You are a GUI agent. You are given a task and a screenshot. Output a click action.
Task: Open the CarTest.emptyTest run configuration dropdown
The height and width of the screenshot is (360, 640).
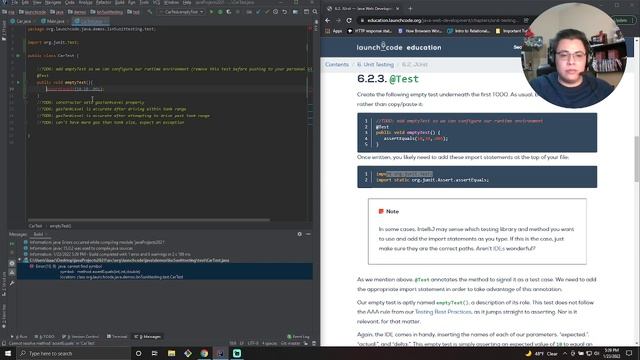[182, 12]
